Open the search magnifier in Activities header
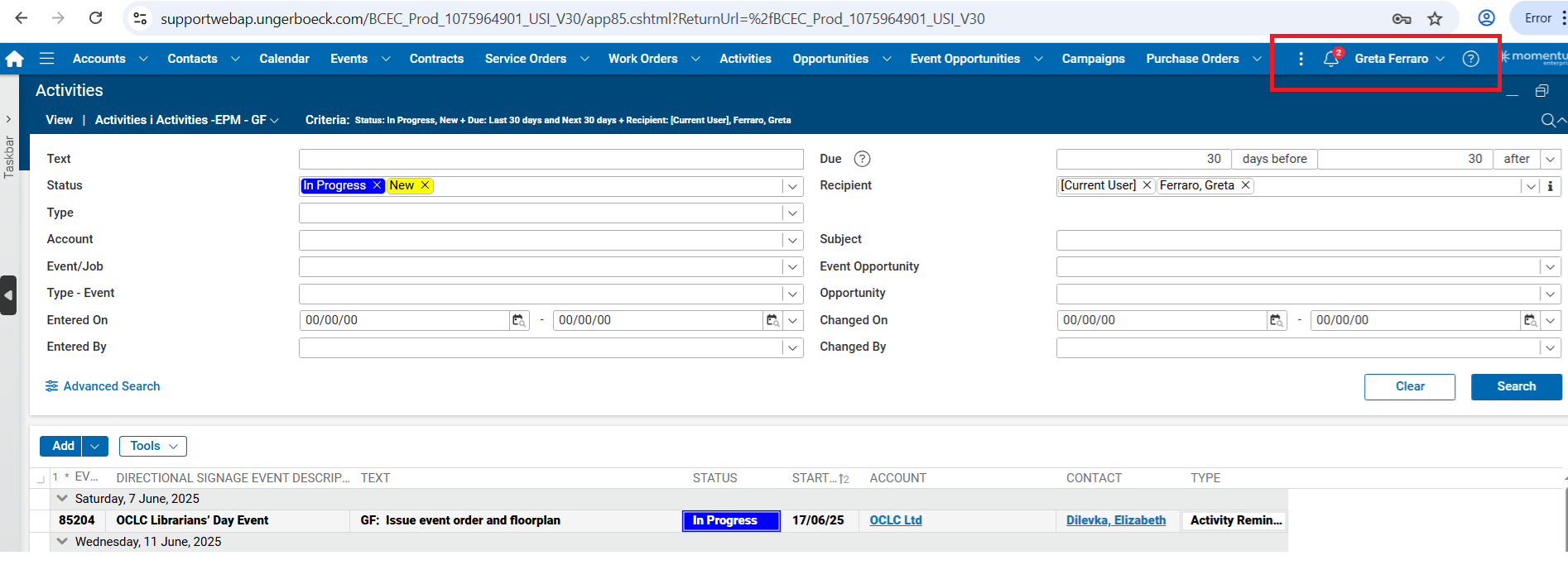 click(1547, 121)
